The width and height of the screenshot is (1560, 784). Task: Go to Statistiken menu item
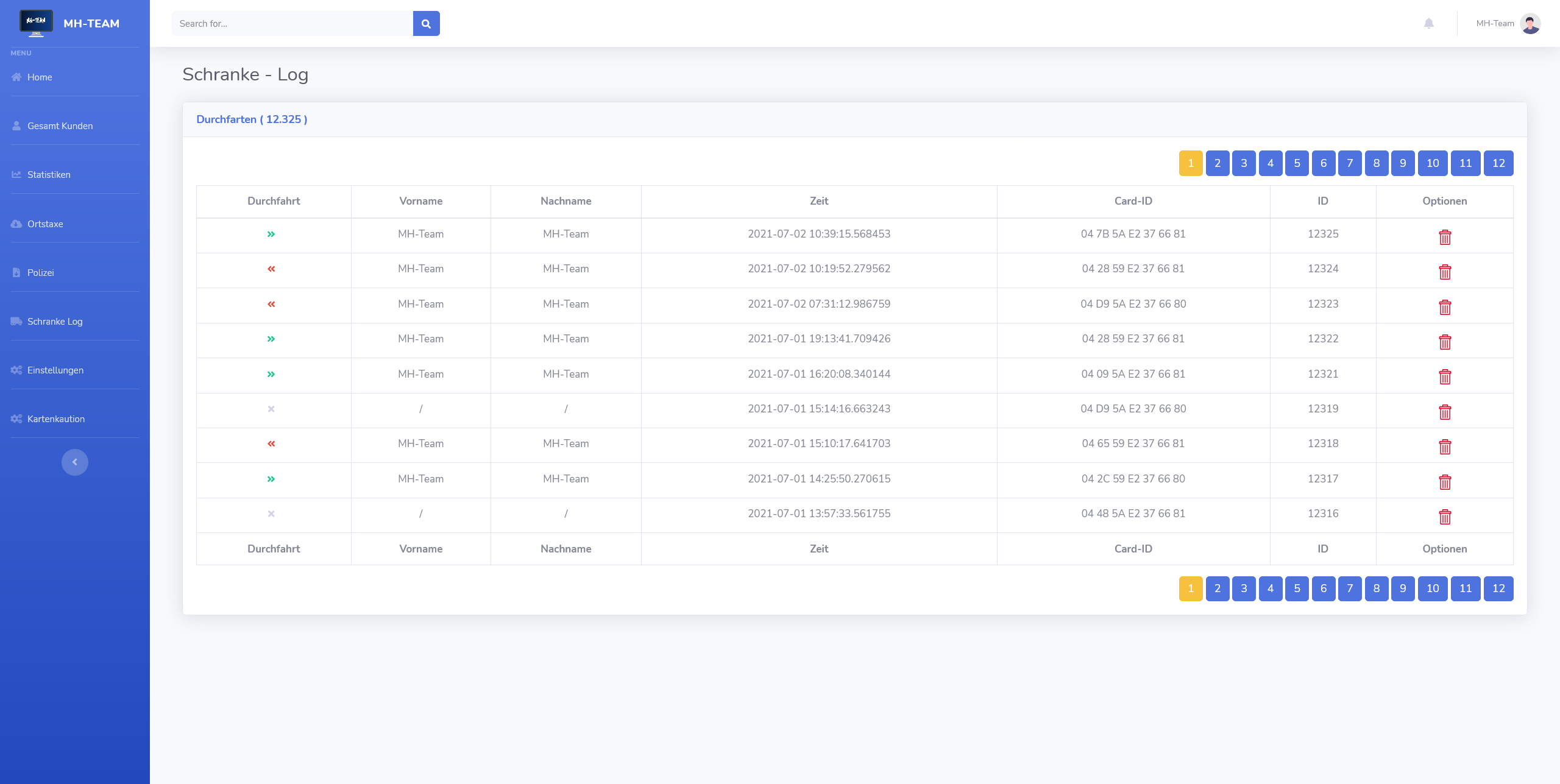(49, 175)
